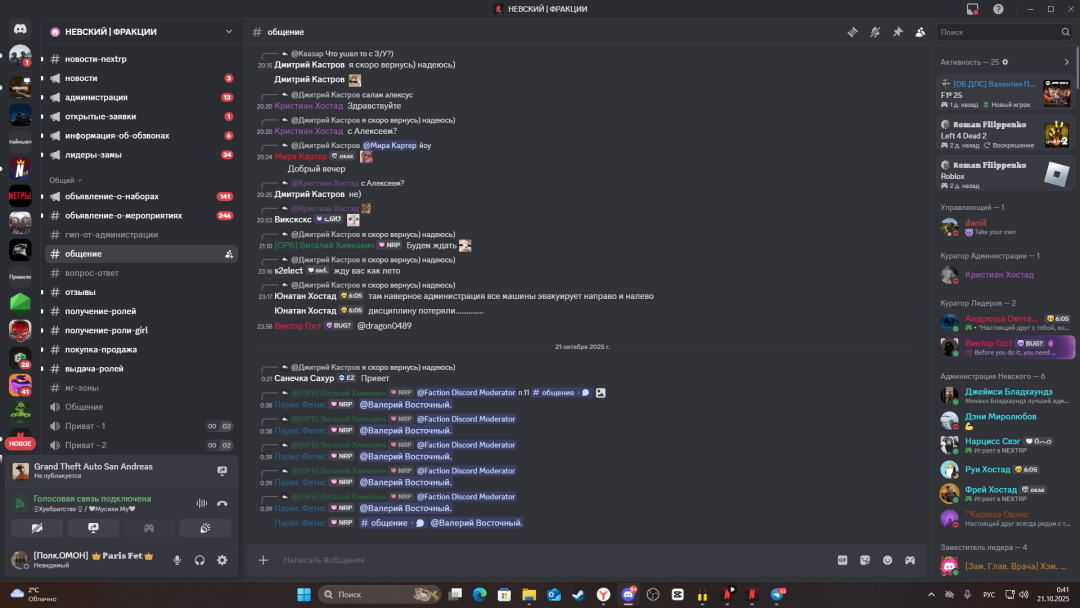Open the GIF picker in message bar
Image resolution: width=1080 pixels, height=608 pixels.
(x=842, y=560)
